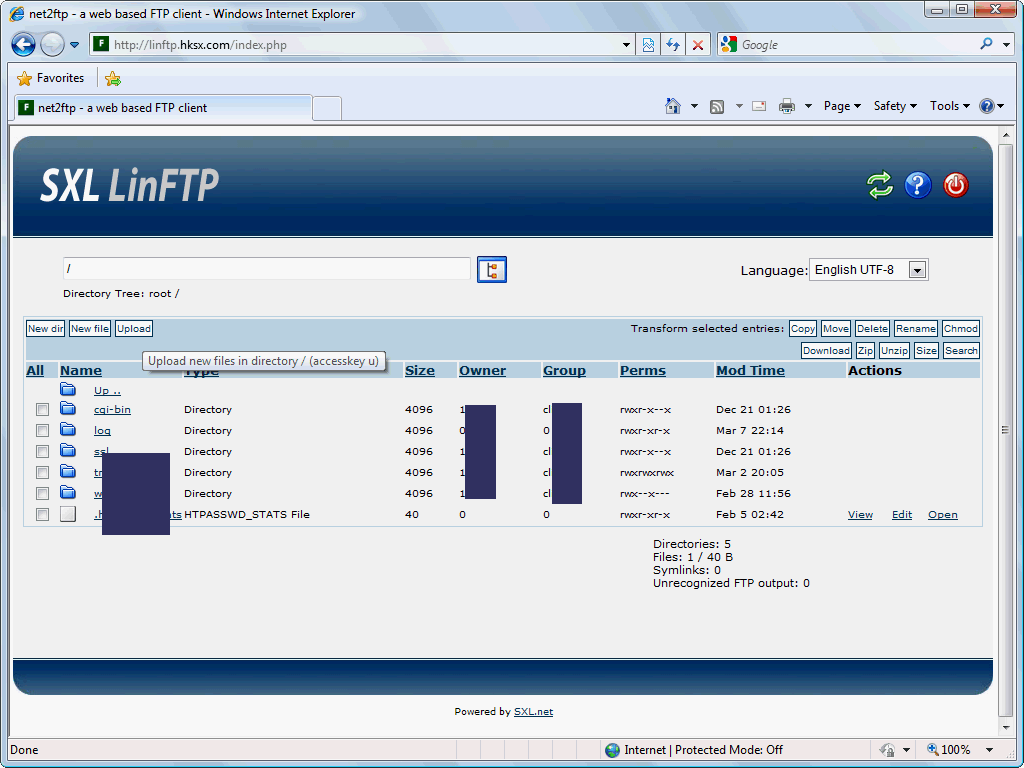Click the browser Forward arrow button
1024x768 pixels.
pyautogui.click(x=52, y=44)
